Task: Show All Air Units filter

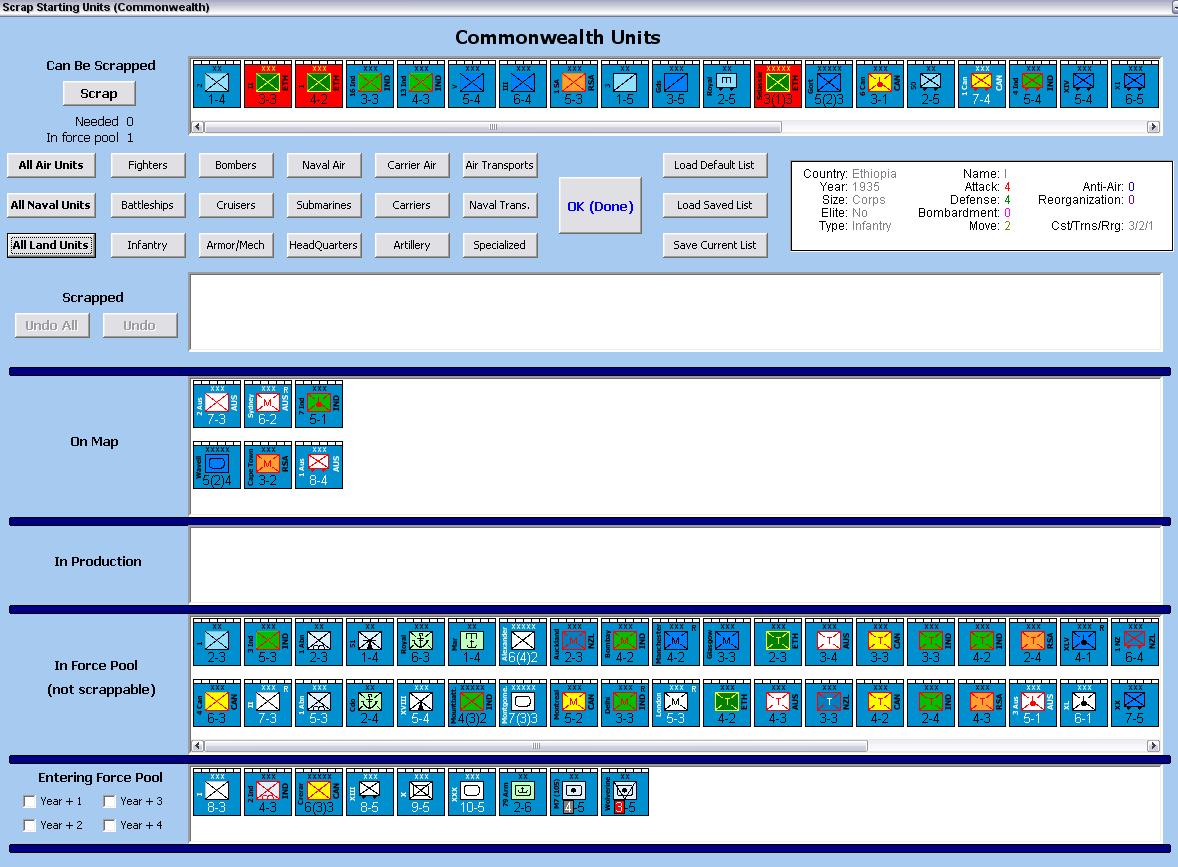Action: [51, 165]
